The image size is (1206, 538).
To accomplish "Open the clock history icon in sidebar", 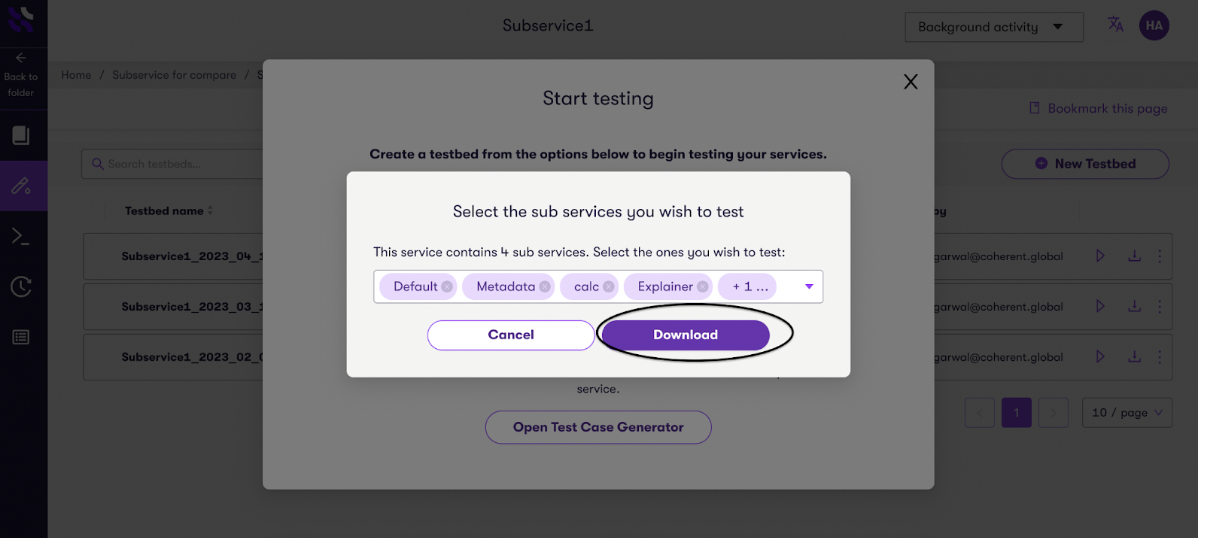I will pos(21,287).
